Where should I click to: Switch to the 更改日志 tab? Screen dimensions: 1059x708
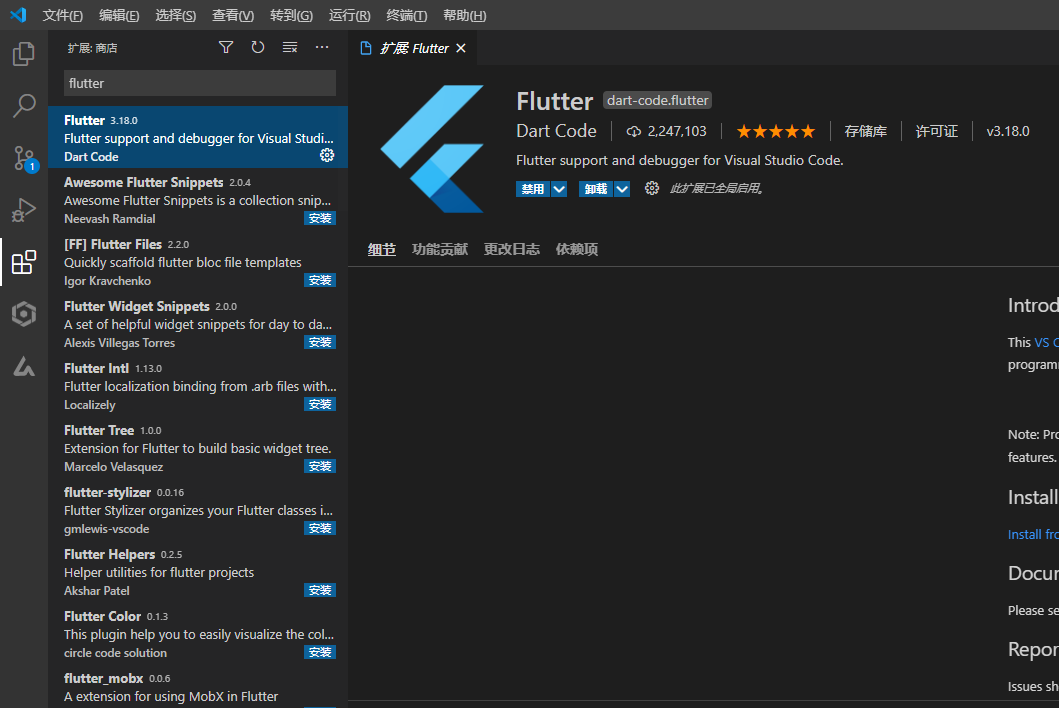[512, 249]
